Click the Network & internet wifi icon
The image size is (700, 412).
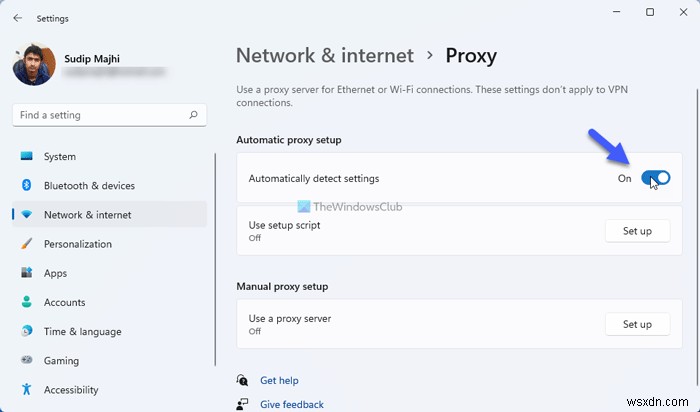coord(25,215)
